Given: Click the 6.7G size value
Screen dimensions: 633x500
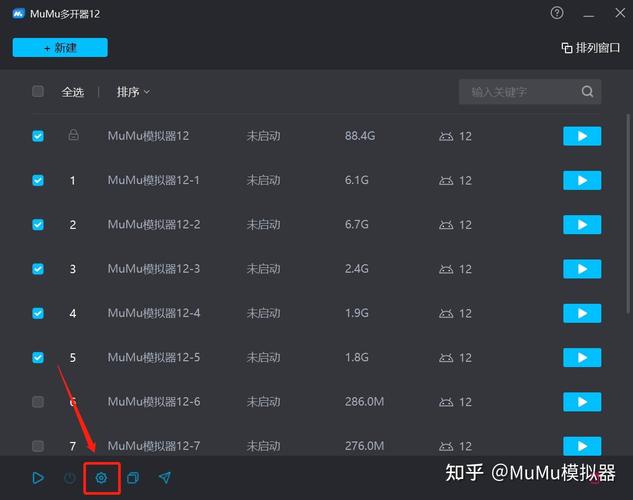Looking at the screenshot, I should [x=356, y=224].
